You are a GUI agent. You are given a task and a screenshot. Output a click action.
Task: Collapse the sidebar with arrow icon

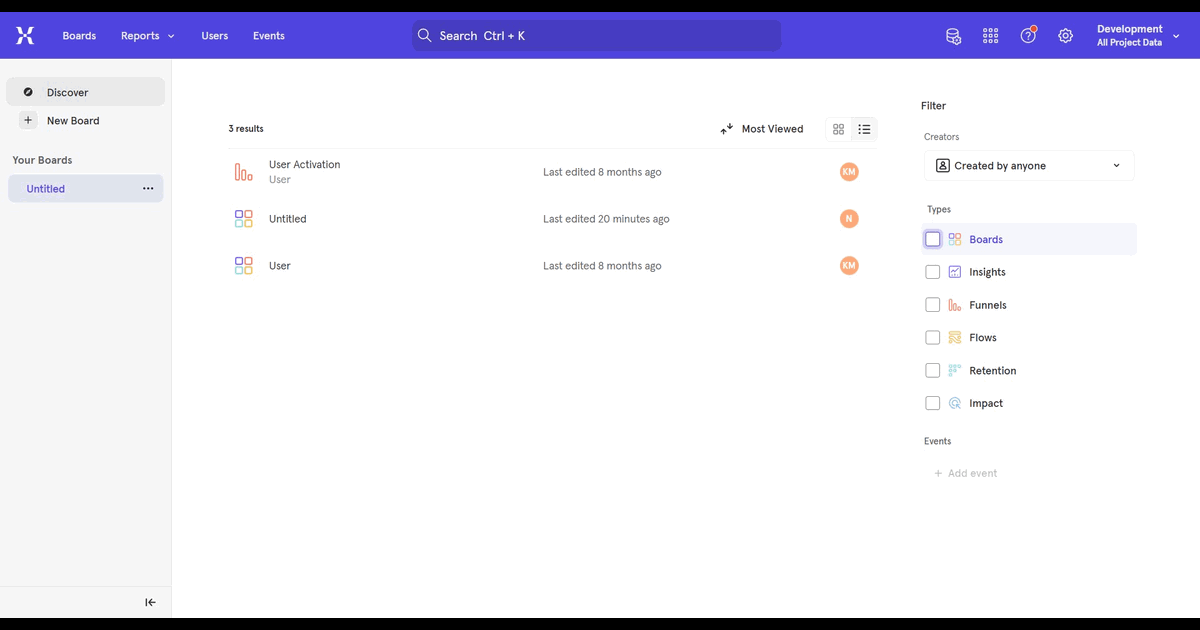[150, 602]
